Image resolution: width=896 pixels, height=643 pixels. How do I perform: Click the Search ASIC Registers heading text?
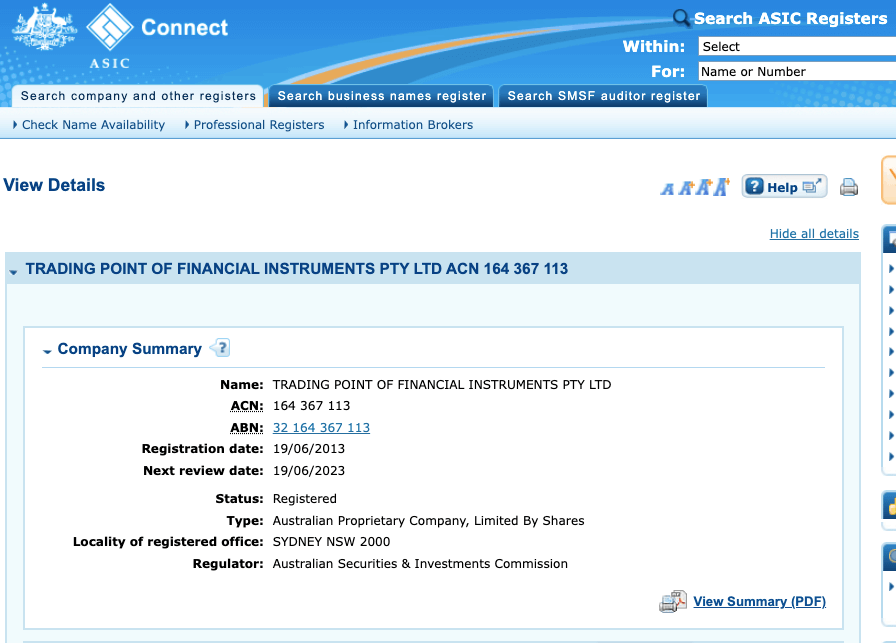[790, 18]
